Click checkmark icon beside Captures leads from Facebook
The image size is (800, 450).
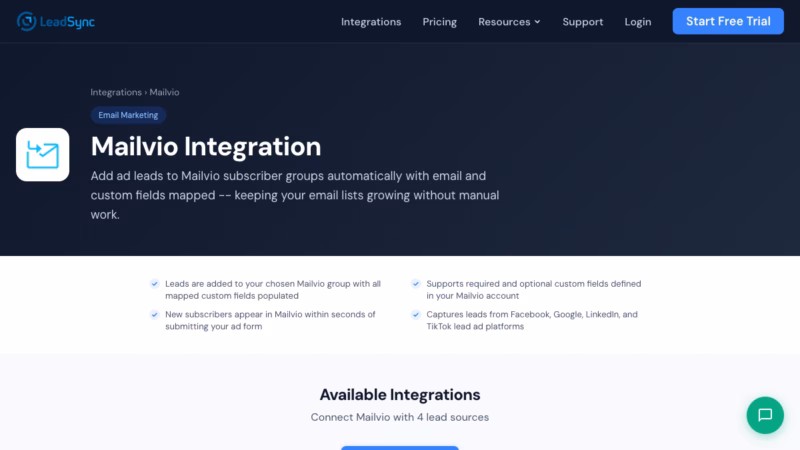click(416, 314)
